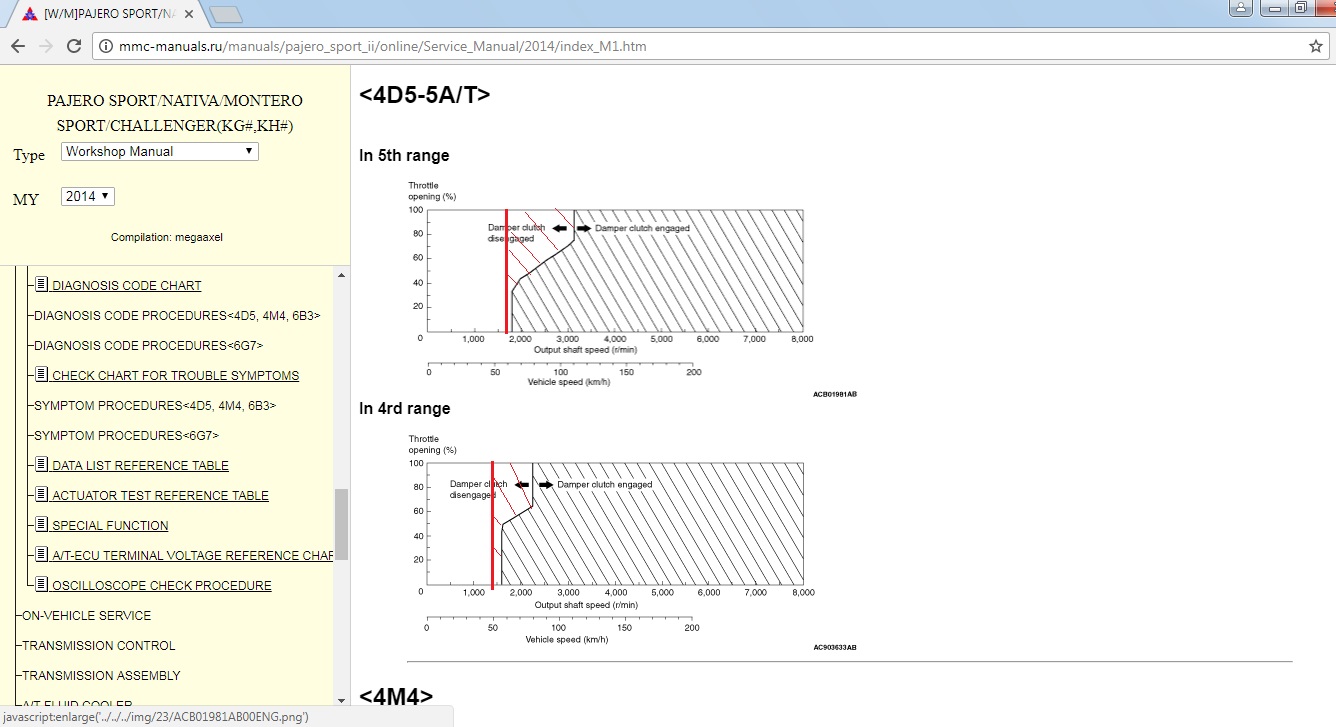The image size is (1336, 727).
Task: Expand the TRANSMISSION CONTROL section
Action: pos(98,645)
